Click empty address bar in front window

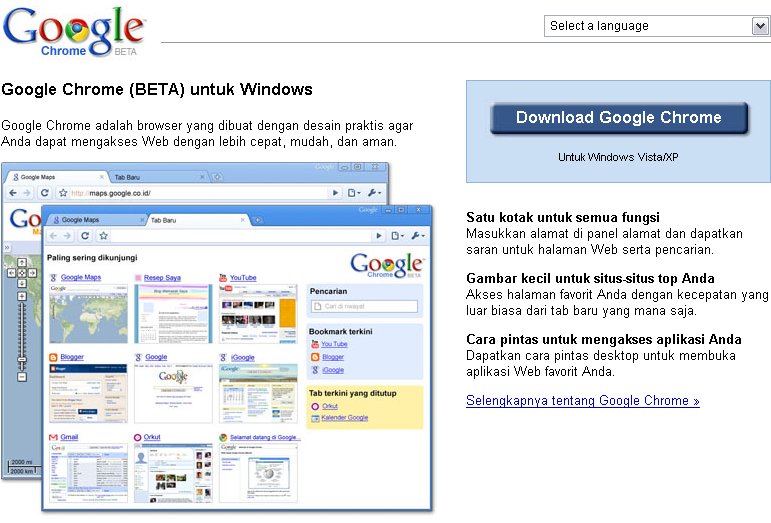241,236
